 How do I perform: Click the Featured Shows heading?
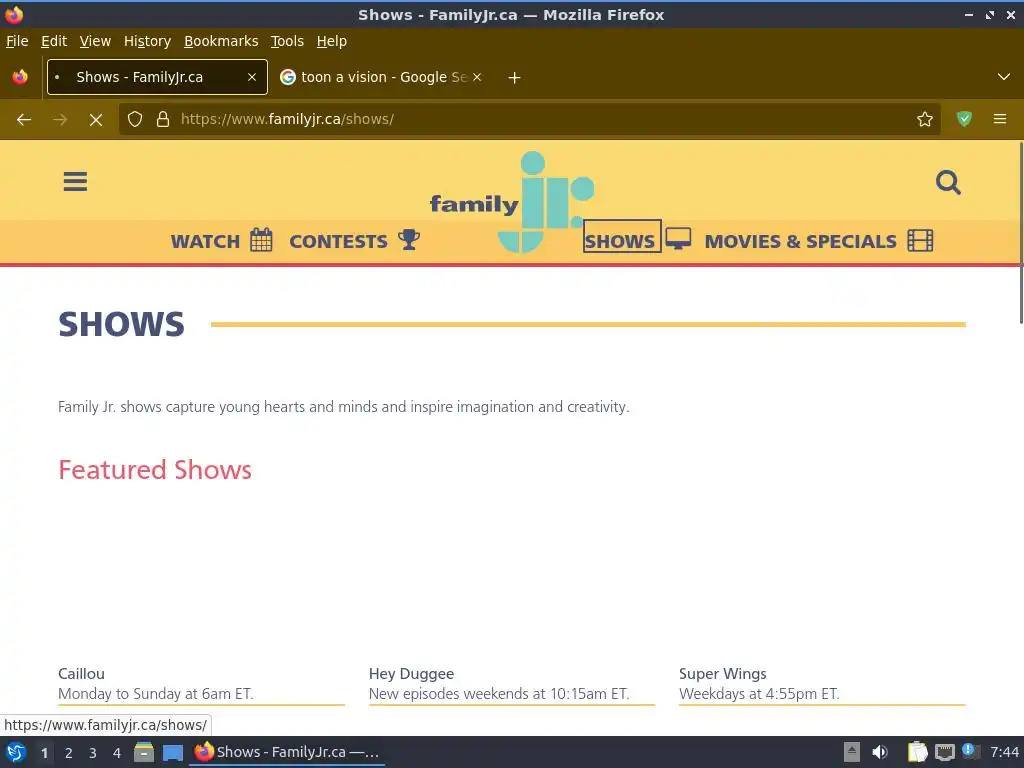(155, 470)
